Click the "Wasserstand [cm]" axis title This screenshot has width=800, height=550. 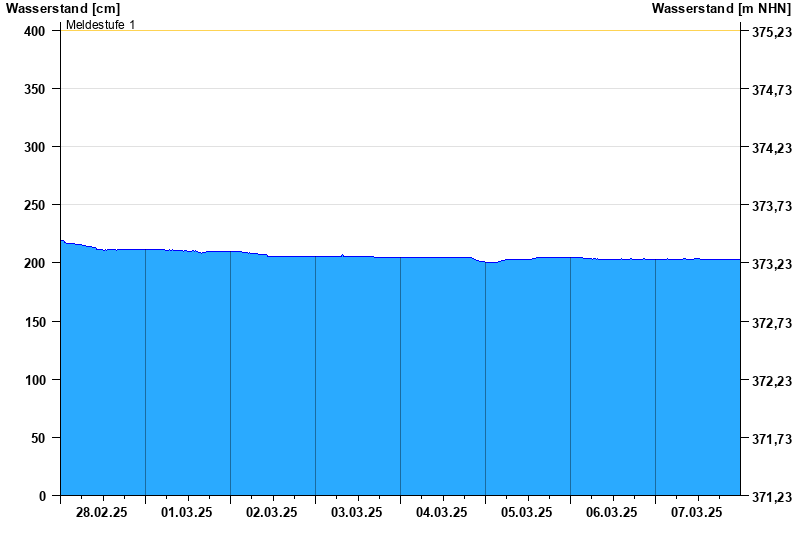[x=62, y=8]
